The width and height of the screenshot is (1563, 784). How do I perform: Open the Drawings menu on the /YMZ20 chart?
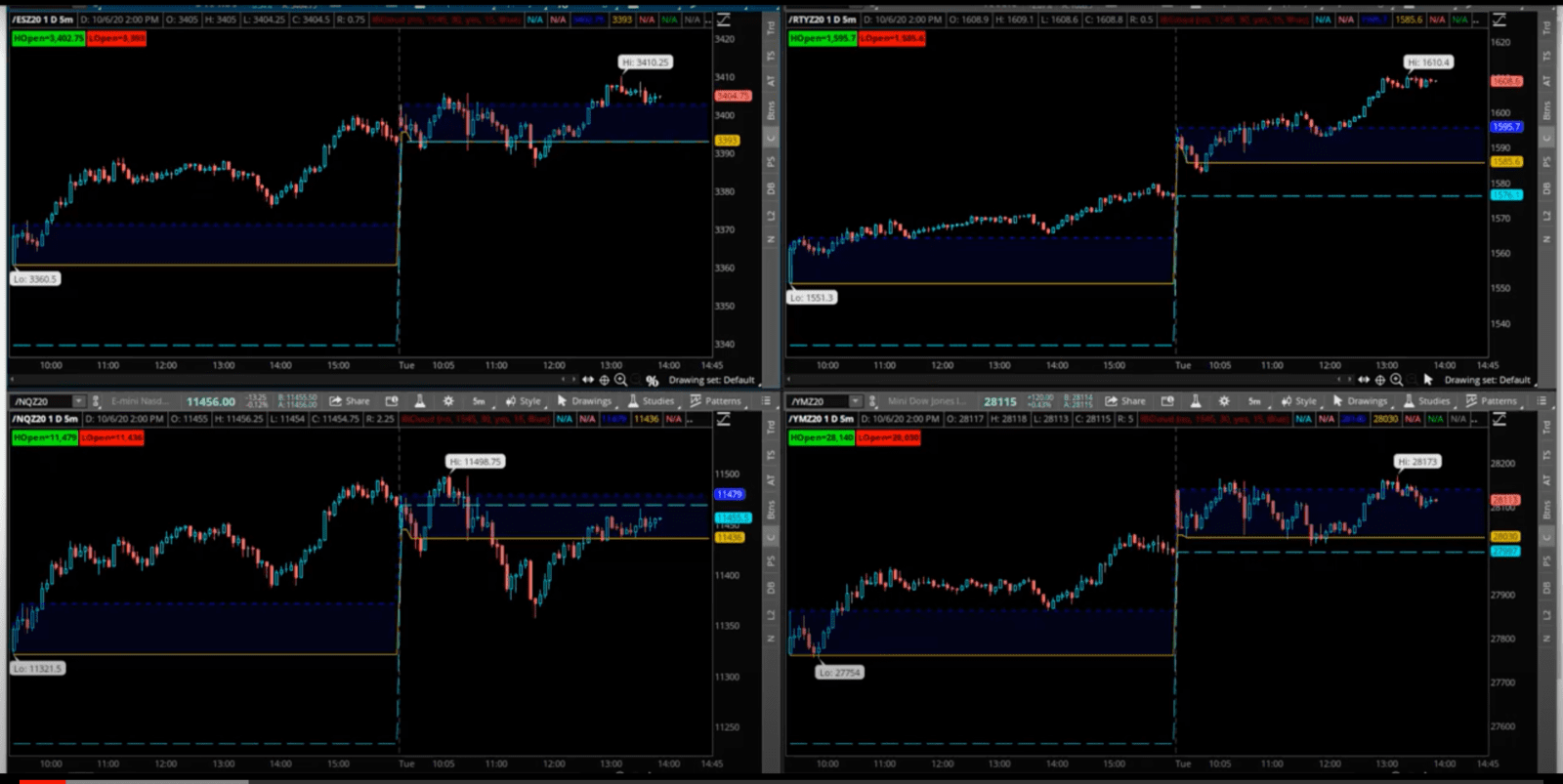click(1360, 401)
